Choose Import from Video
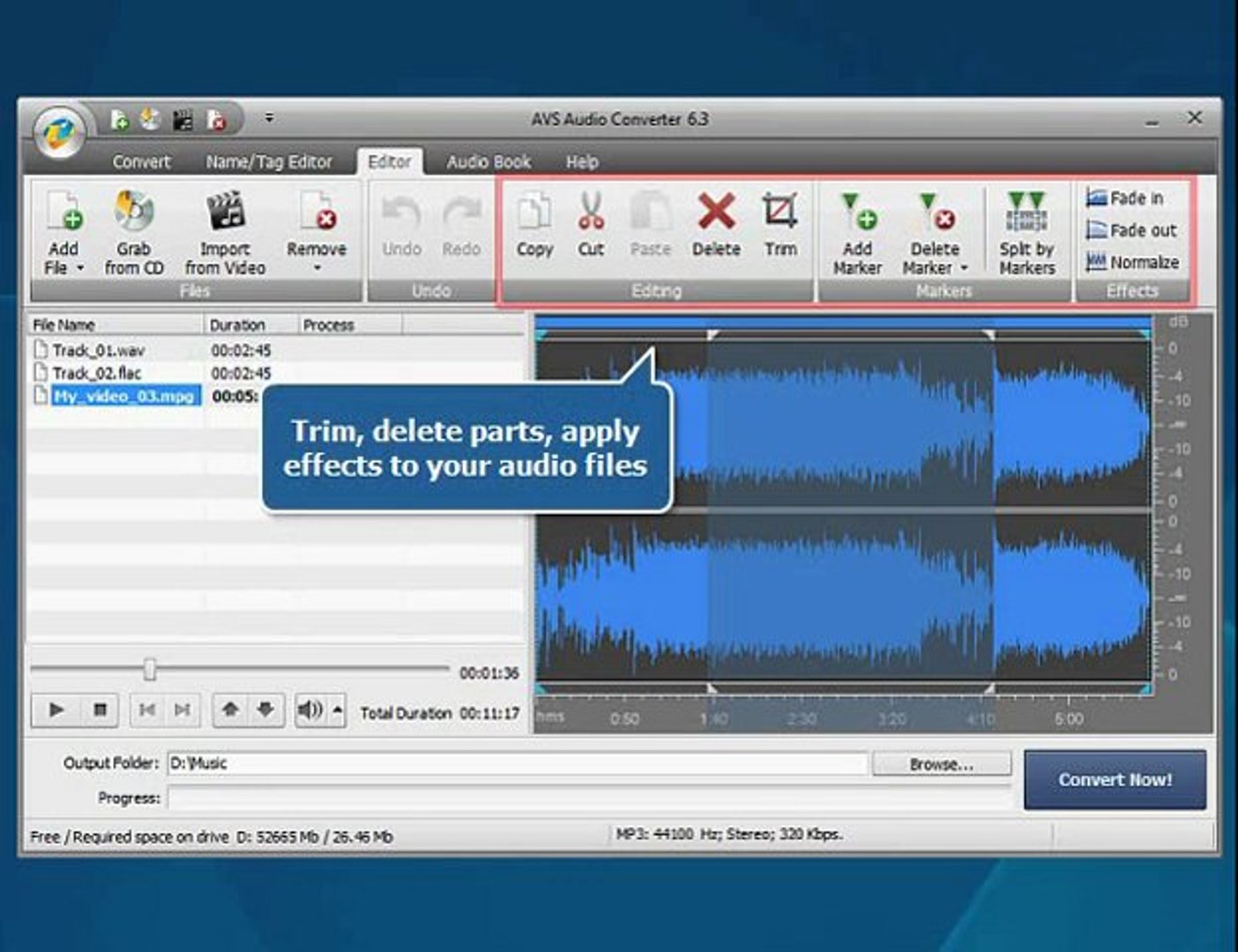The width and height of the screenshot is (1238, 952). click(x=225, y=233)
